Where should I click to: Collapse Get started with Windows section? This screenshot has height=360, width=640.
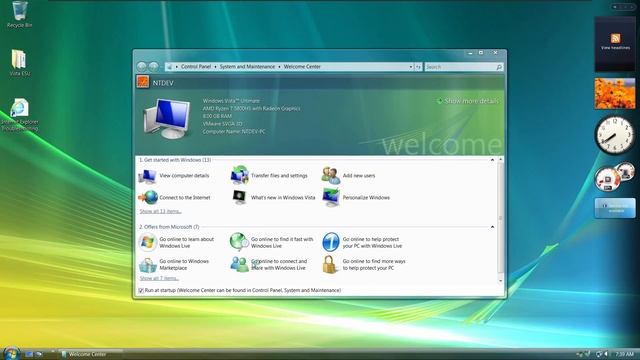(492, 160)
